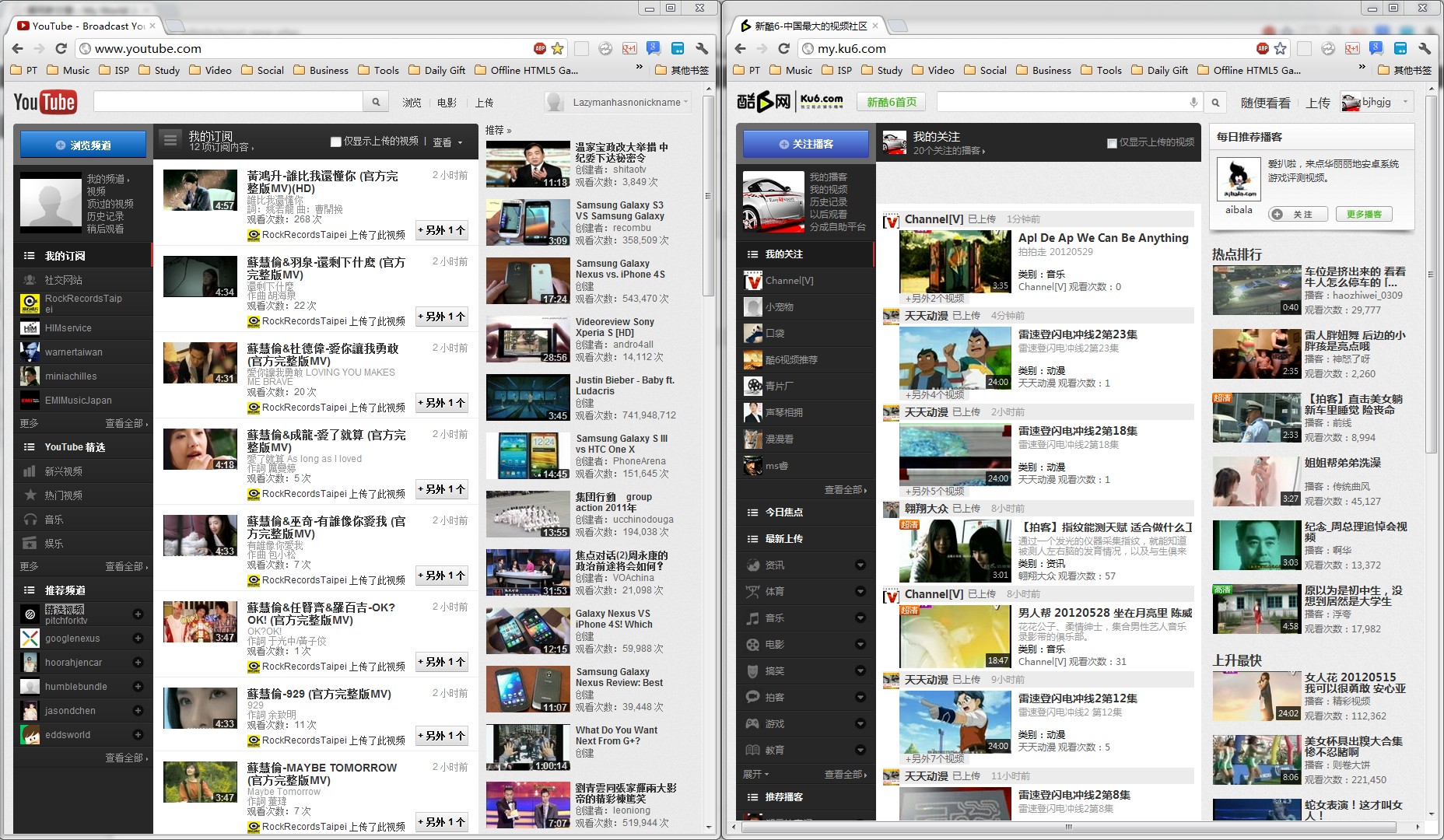Open wrench menu in the YouTube window
Image resolution: width=1444 pixels, height=840 pixels.
pos(702,48)
